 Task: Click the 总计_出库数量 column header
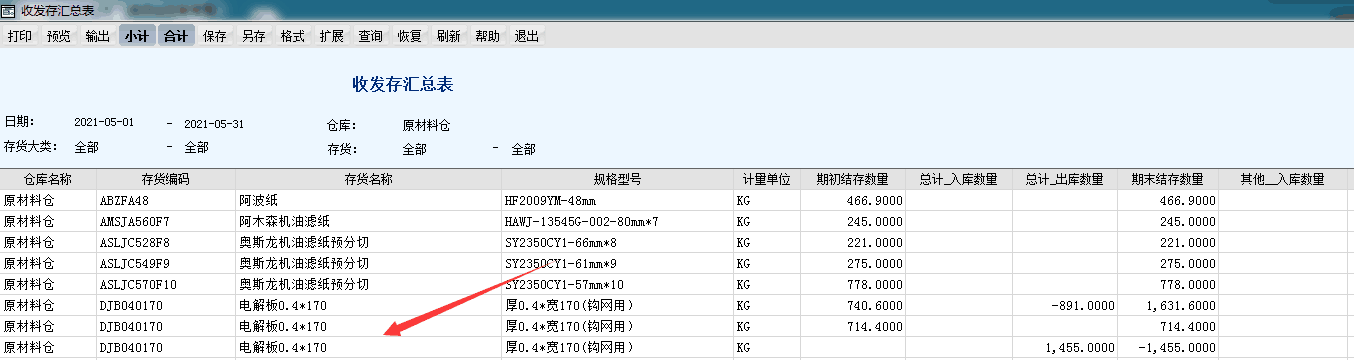point(1065,180)
